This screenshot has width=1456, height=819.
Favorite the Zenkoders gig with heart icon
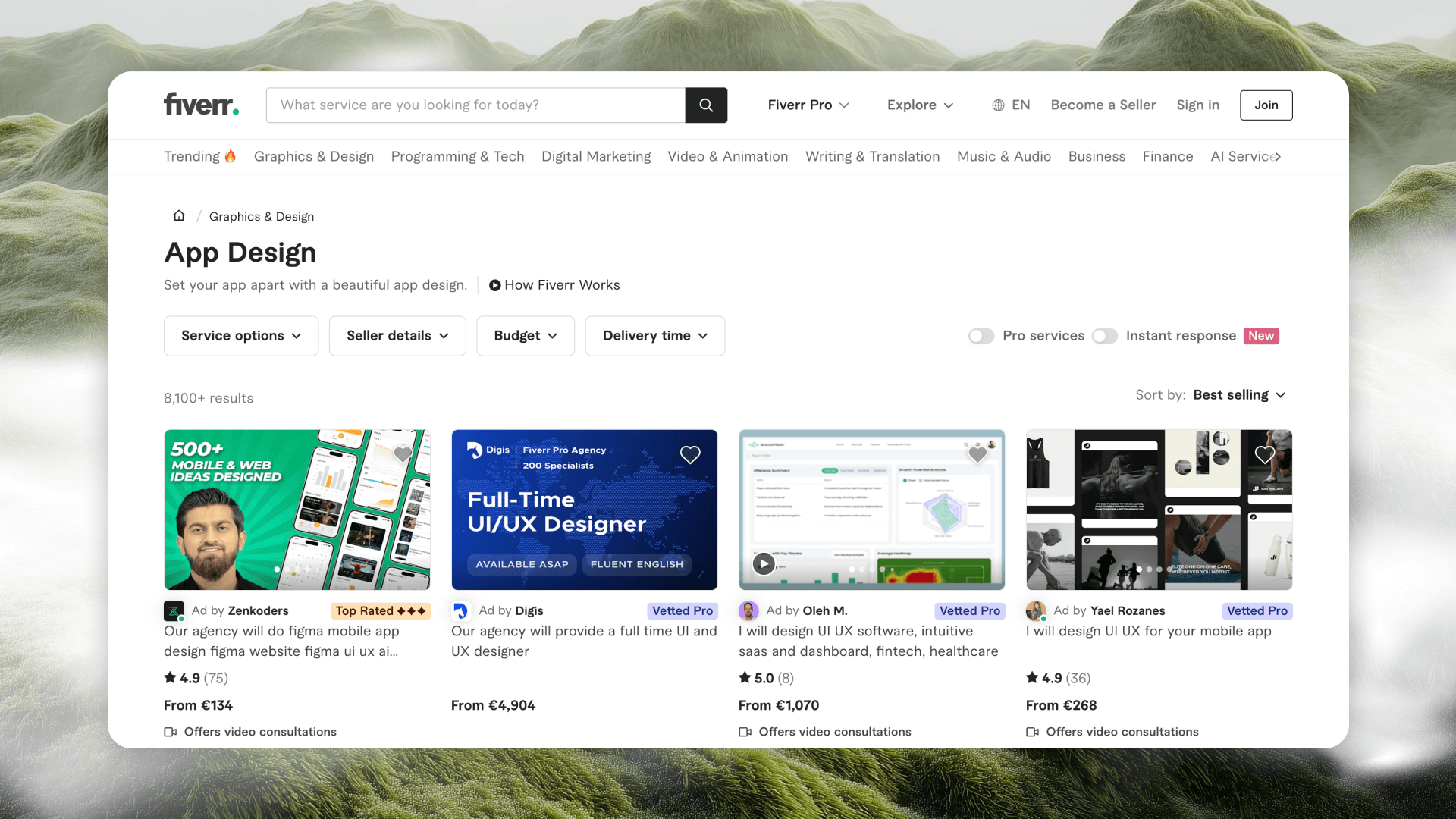coord(403,454)
